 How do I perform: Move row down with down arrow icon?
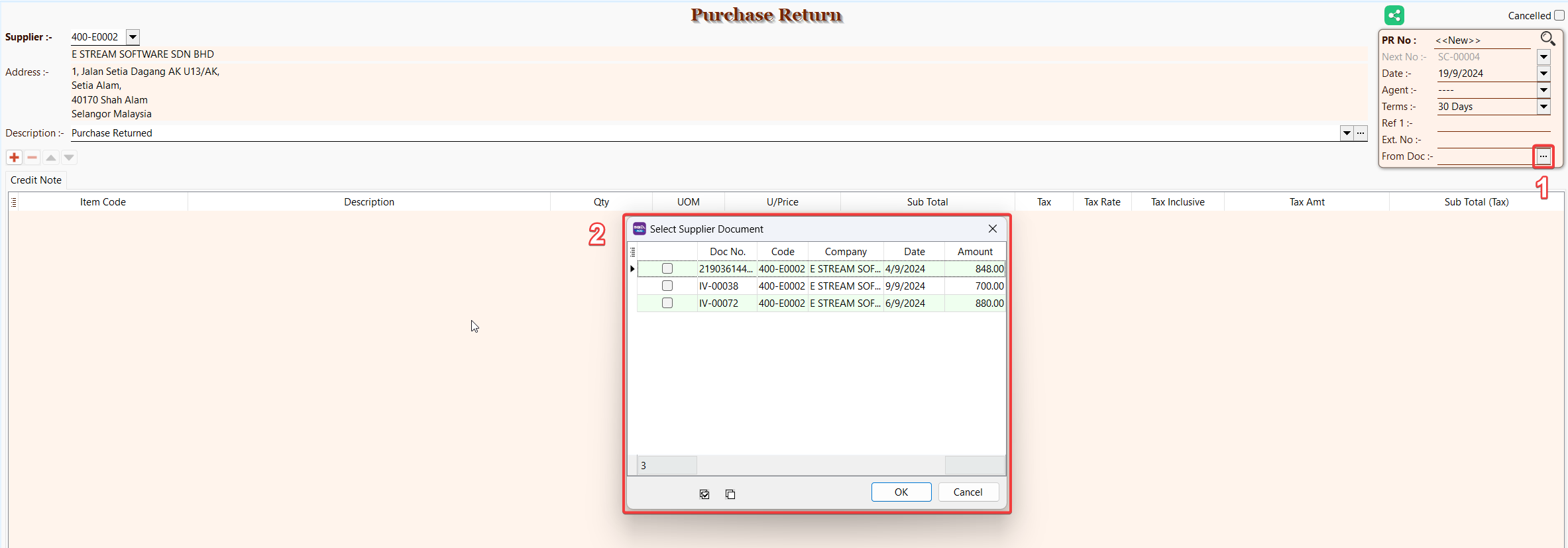(69, 157)
